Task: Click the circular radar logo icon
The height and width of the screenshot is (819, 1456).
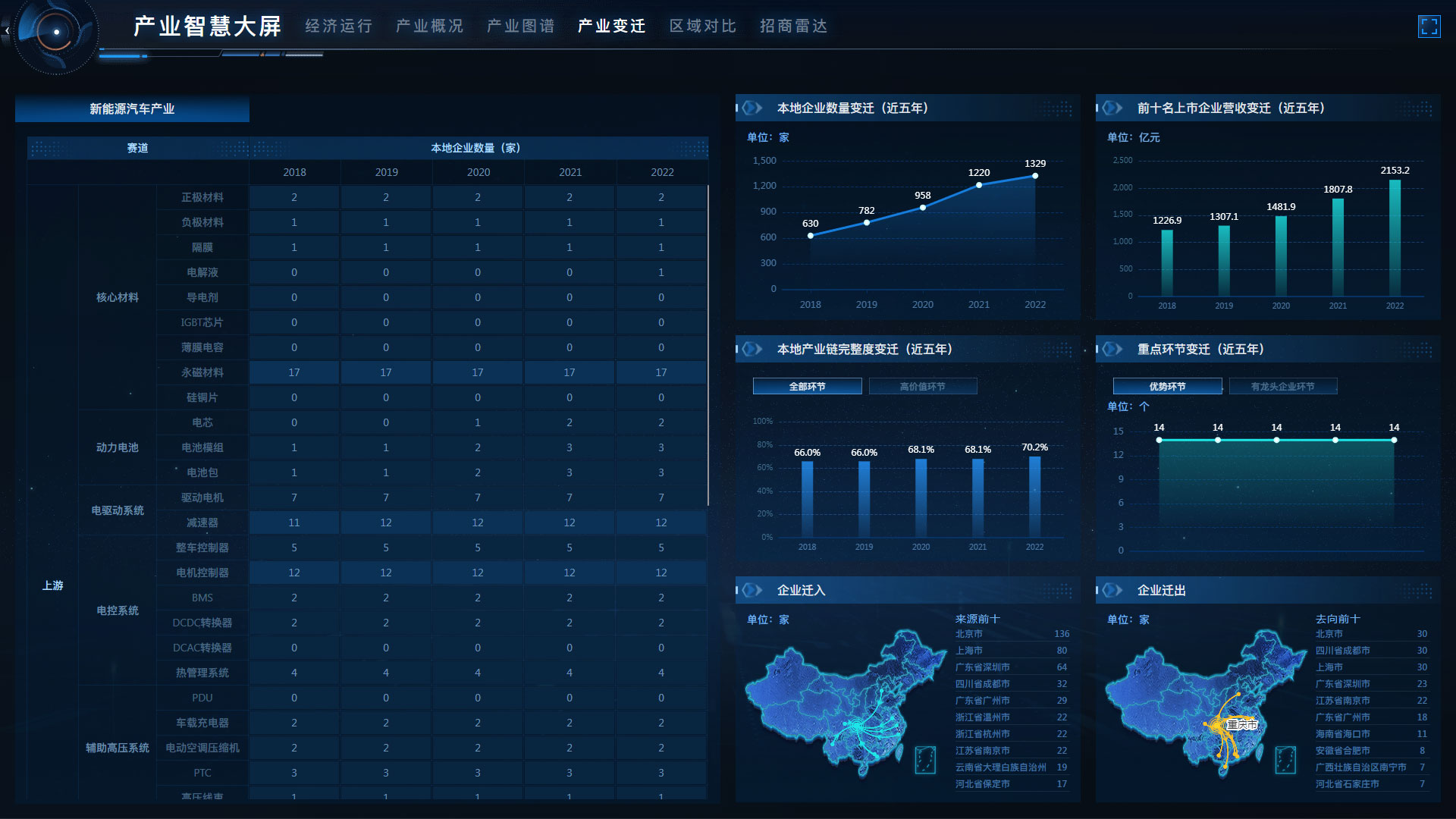Action: coord(55,33)
